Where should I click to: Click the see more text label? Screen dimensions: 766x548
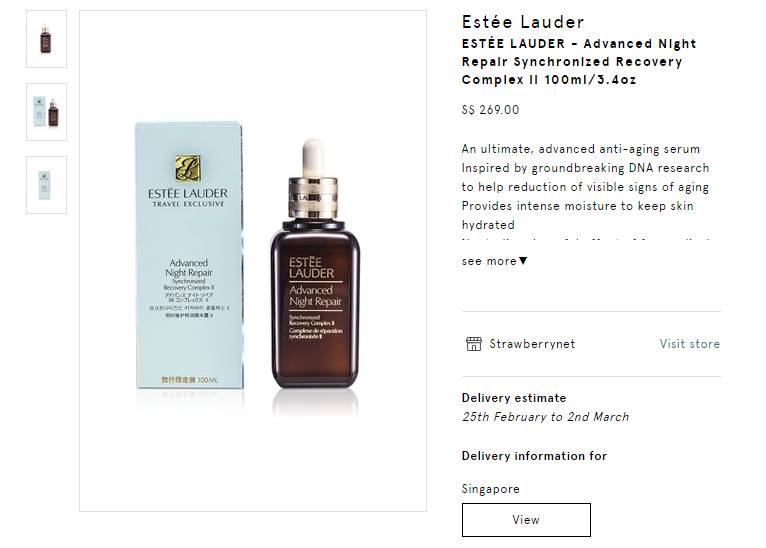pos(489,261)
